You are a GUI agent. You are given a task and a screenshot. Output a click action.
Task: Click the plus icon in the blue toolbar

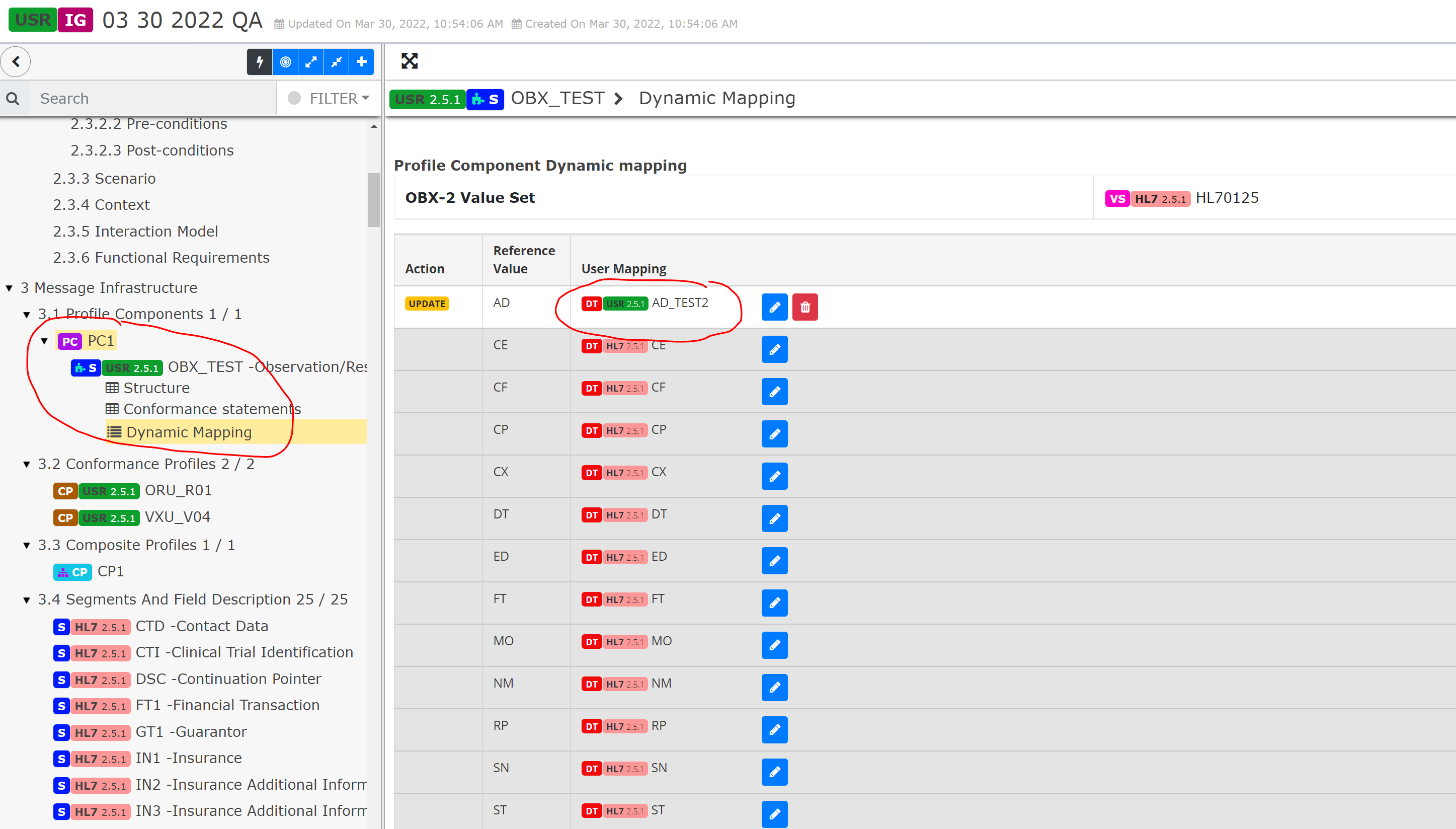pos(361,62)
